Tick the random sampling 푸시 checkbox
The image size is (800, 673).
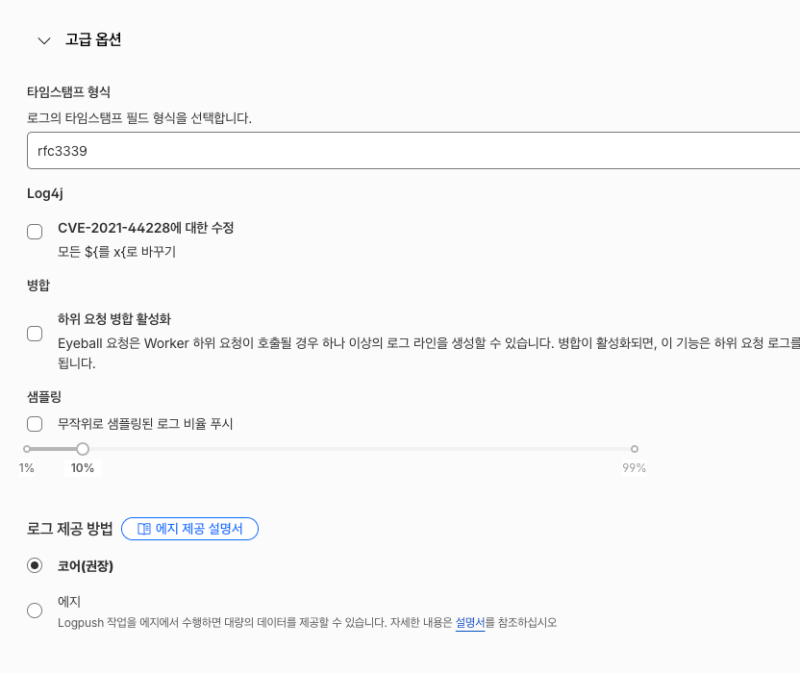click(x=35, y=424)
